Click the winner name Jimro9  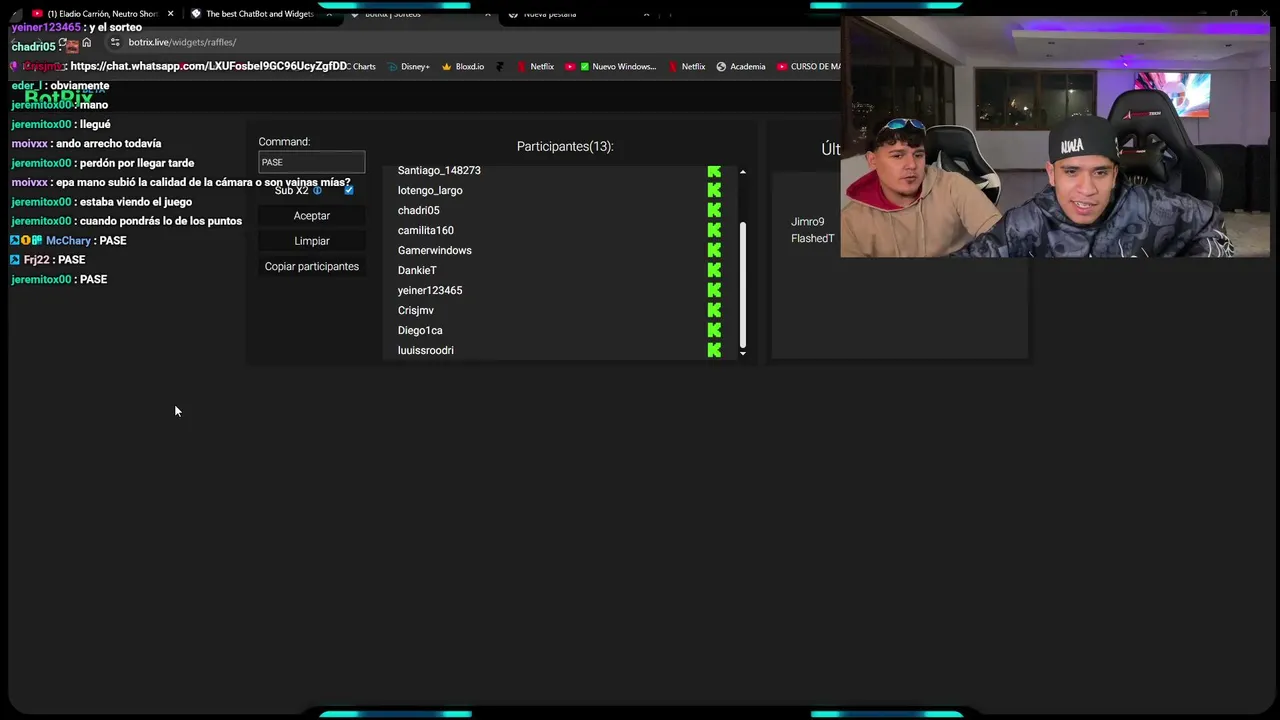coord(808,222)
